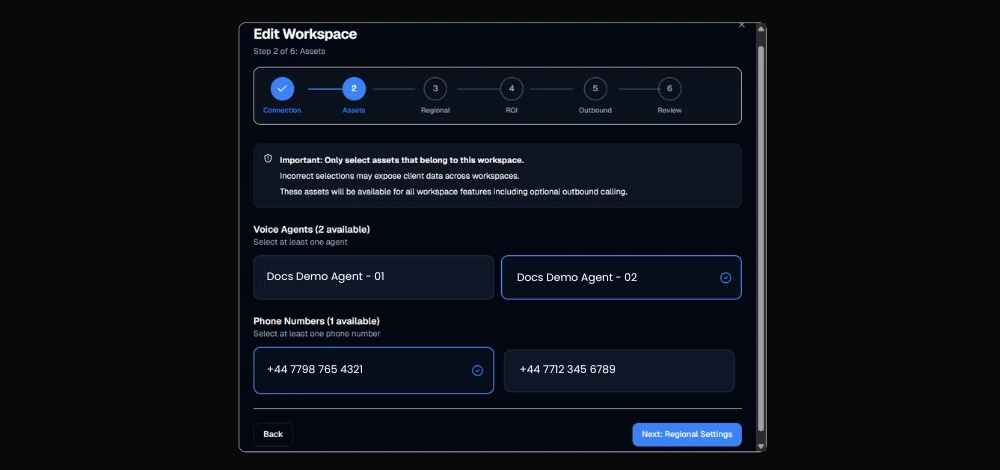Screen dimensions: 1000x470
Task: Go to step 4 ROI circle
Action: click(x=511, y=89)
